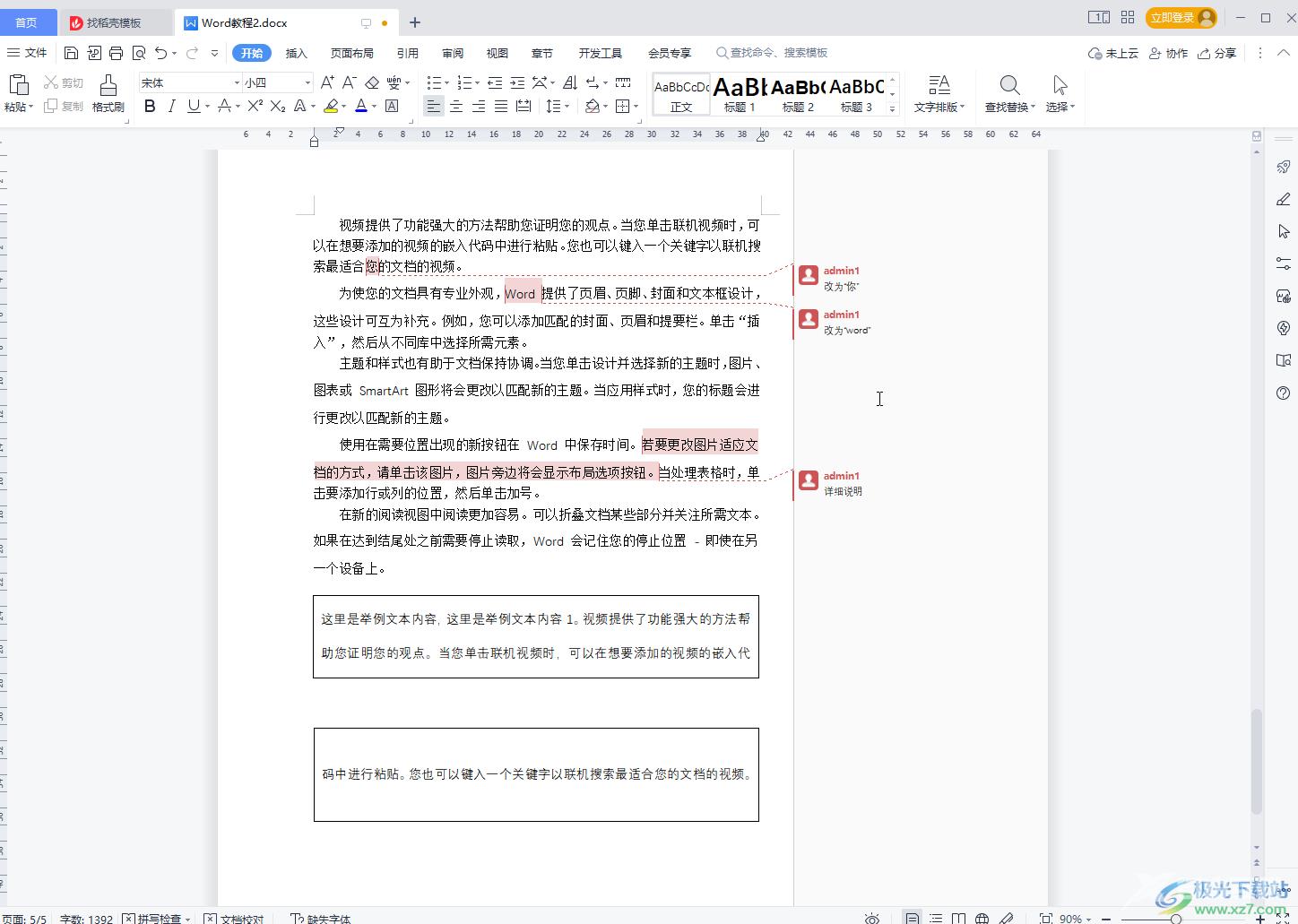This screenshot has width=1298, height=924.
Task: Click Decrease Indent icon
Action: 495,82
